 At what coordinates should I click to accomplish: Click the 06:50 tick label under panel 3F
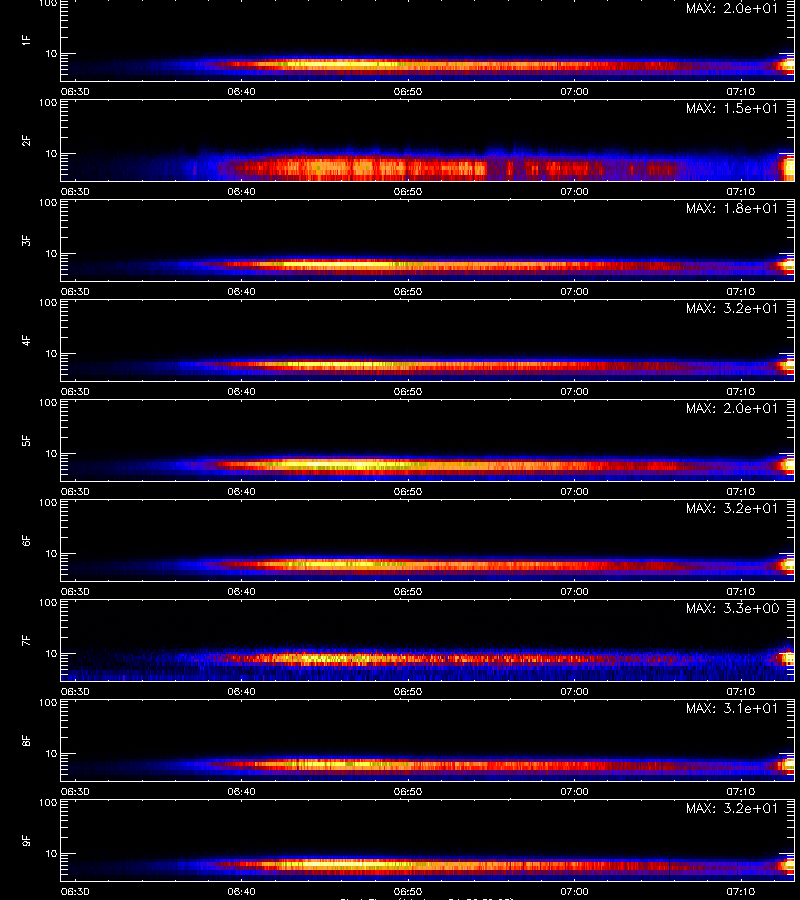(408, 291)
